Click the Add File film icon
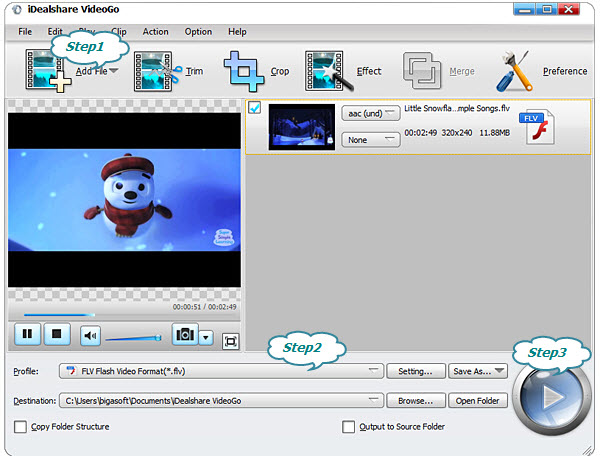 (48, 71)
